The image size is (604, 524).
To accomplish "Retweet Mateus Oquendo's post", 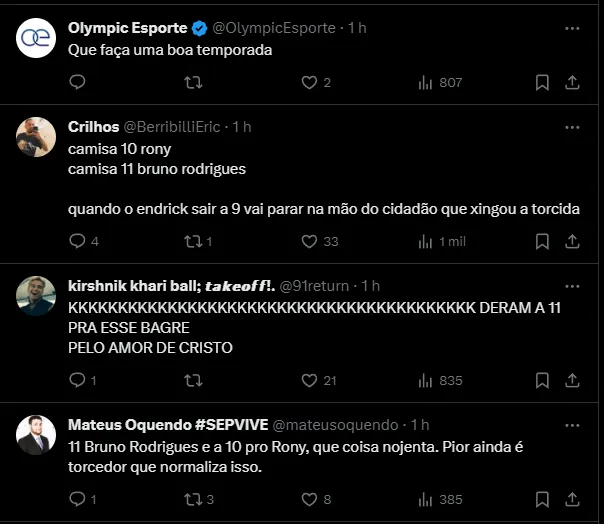I will coord(193,499).
